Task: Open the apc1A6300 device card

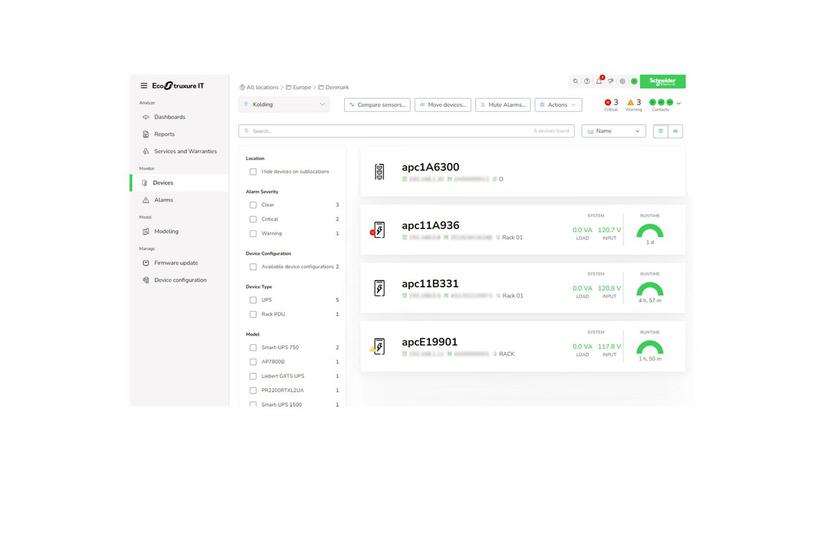Action: (522, 172)
